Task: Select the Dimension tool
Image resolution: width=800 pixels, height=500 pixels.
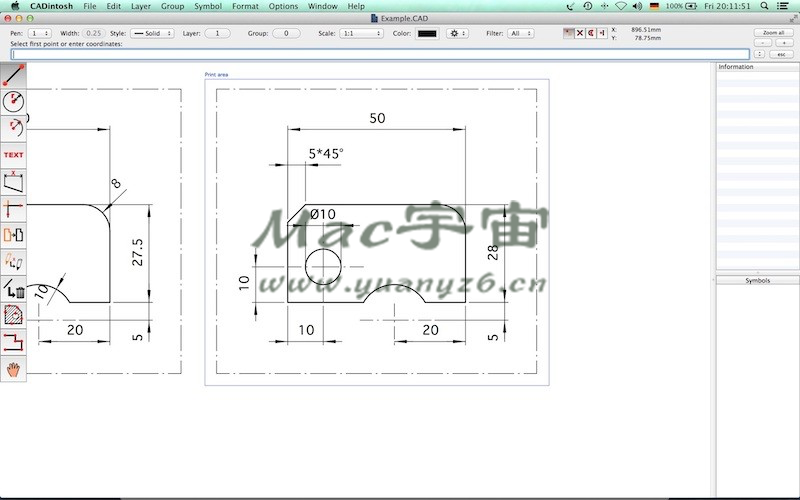Action: [x=13, y=182]
